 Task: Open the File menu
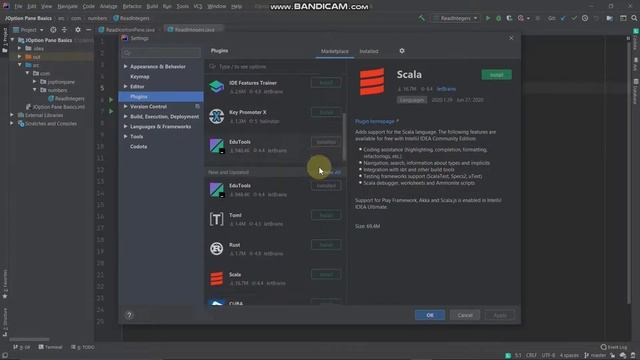[18, 6]
